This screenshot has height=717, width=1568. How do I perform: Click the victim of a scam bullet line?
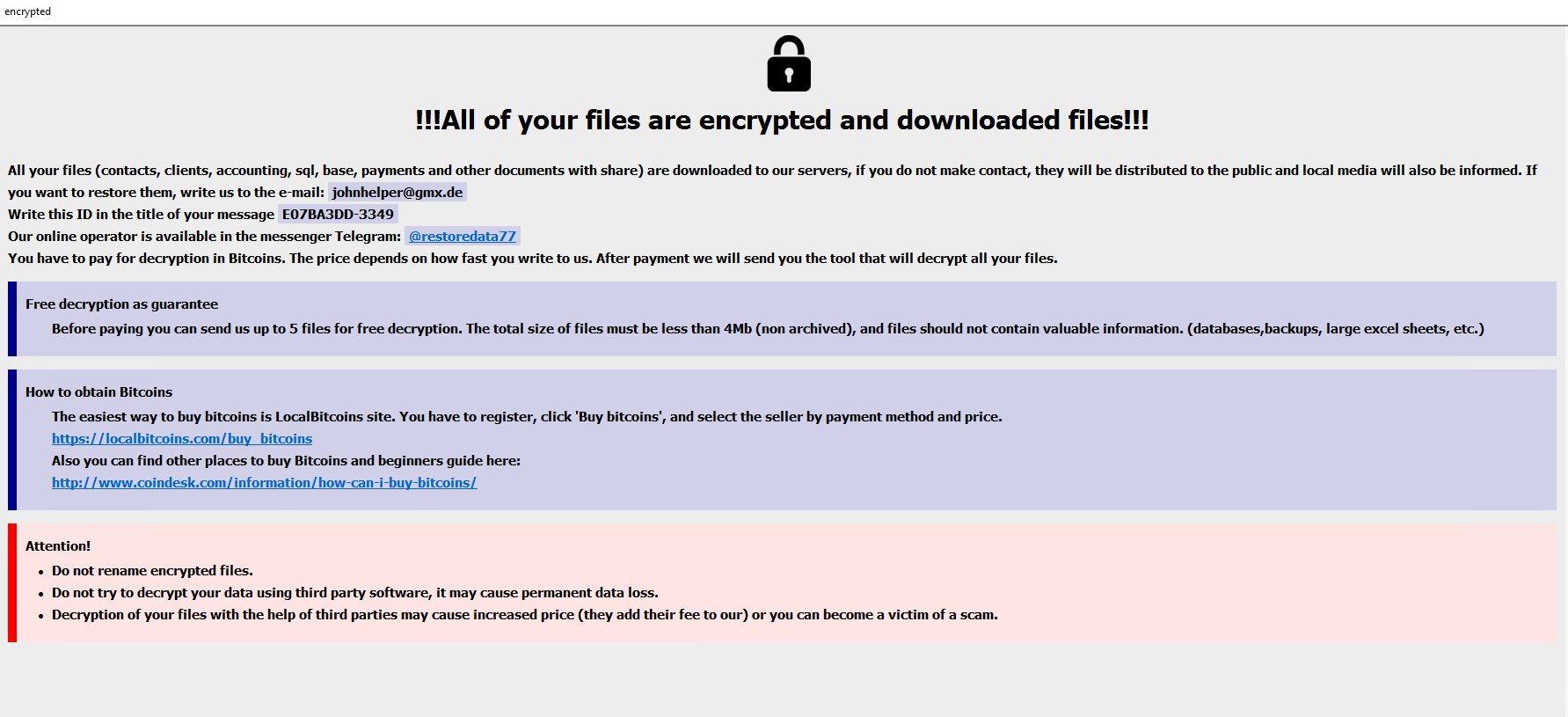[525, 615]
